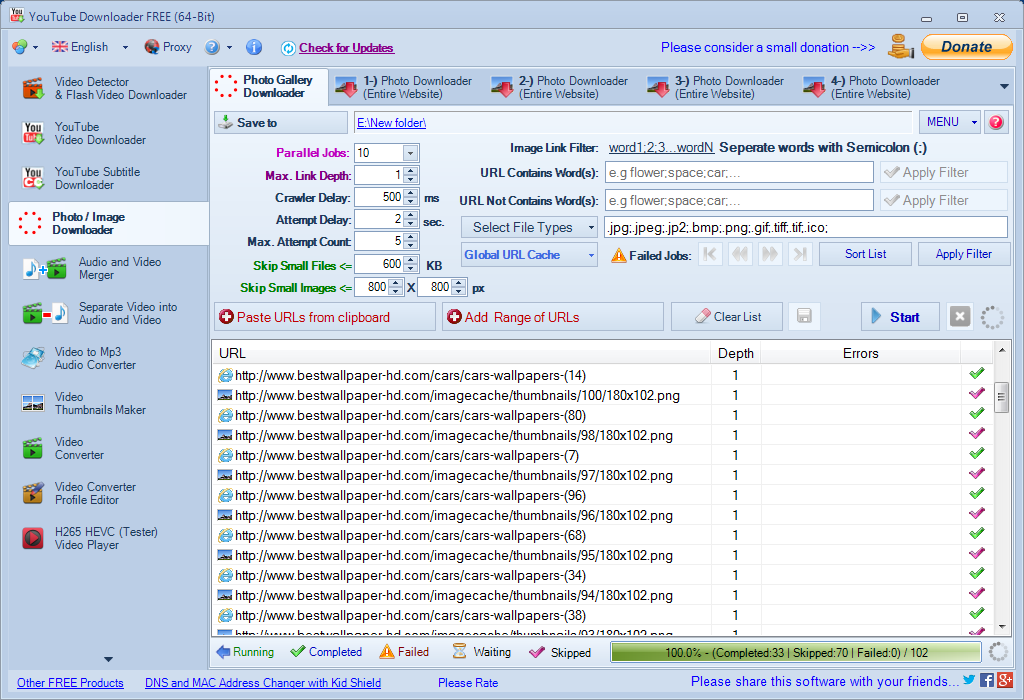Open Google Plus share icon
The image size is (1024, 700).
(1005, 680)
